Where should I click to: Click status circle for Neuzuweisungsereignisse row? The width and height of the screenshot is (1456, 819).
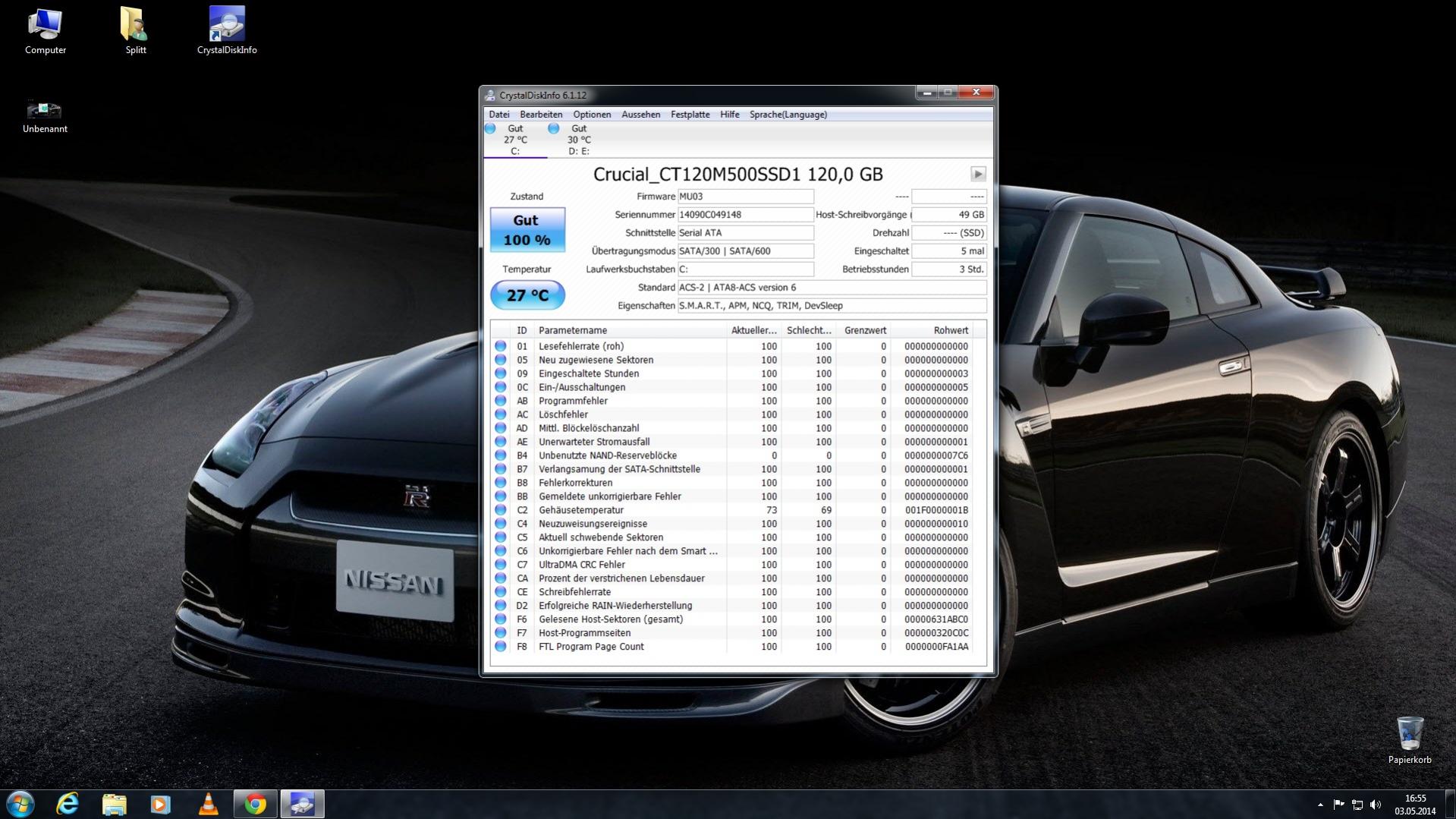(501, 524)
